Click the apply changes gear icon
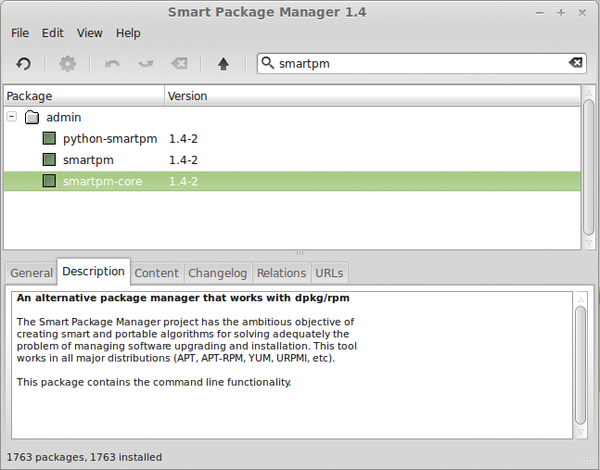 point(67,63)
